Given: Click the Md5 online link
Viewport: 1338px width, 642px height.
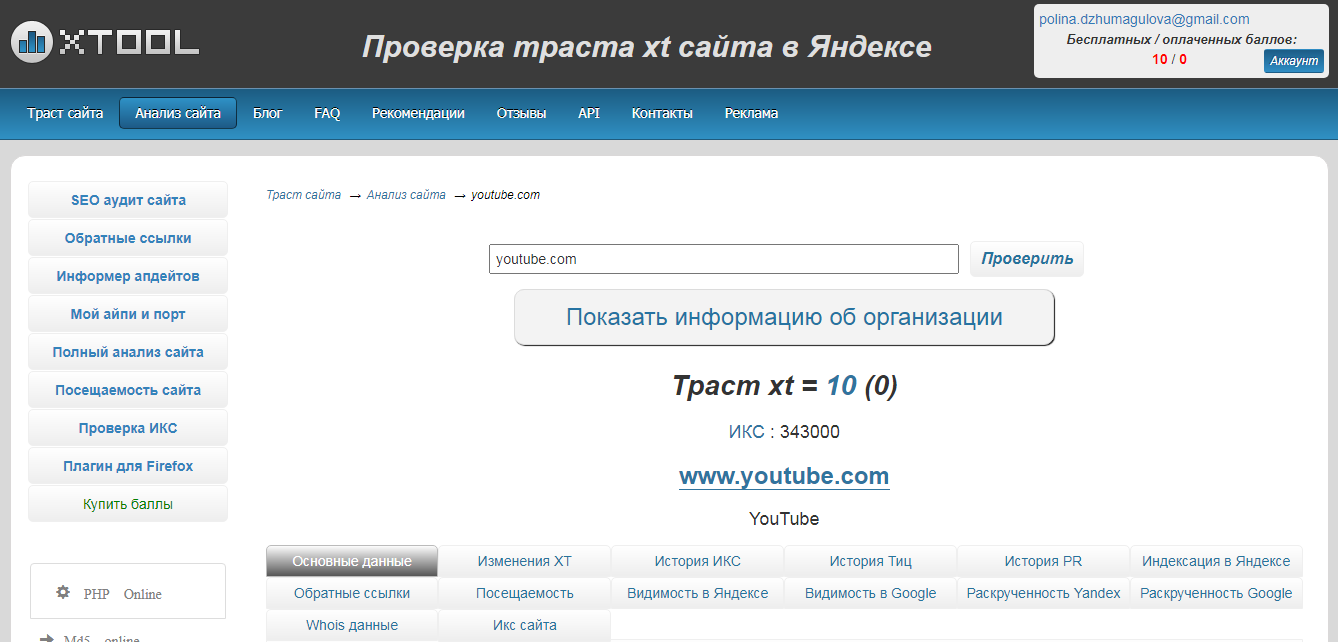Looking at the screenshot, I should (101, 637).
